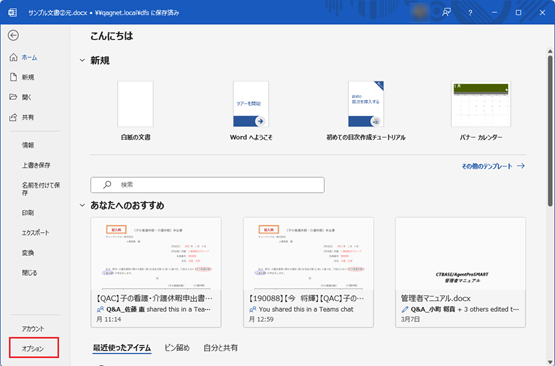Click the search magnifier icon

107,185
